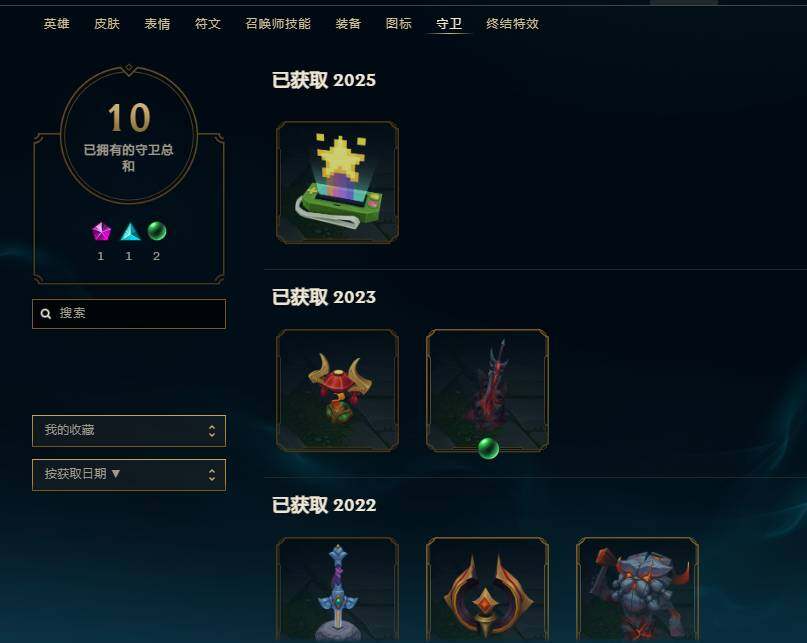Select the pixel star ward skin
The image size is (807, 643).
click(337, 182)
